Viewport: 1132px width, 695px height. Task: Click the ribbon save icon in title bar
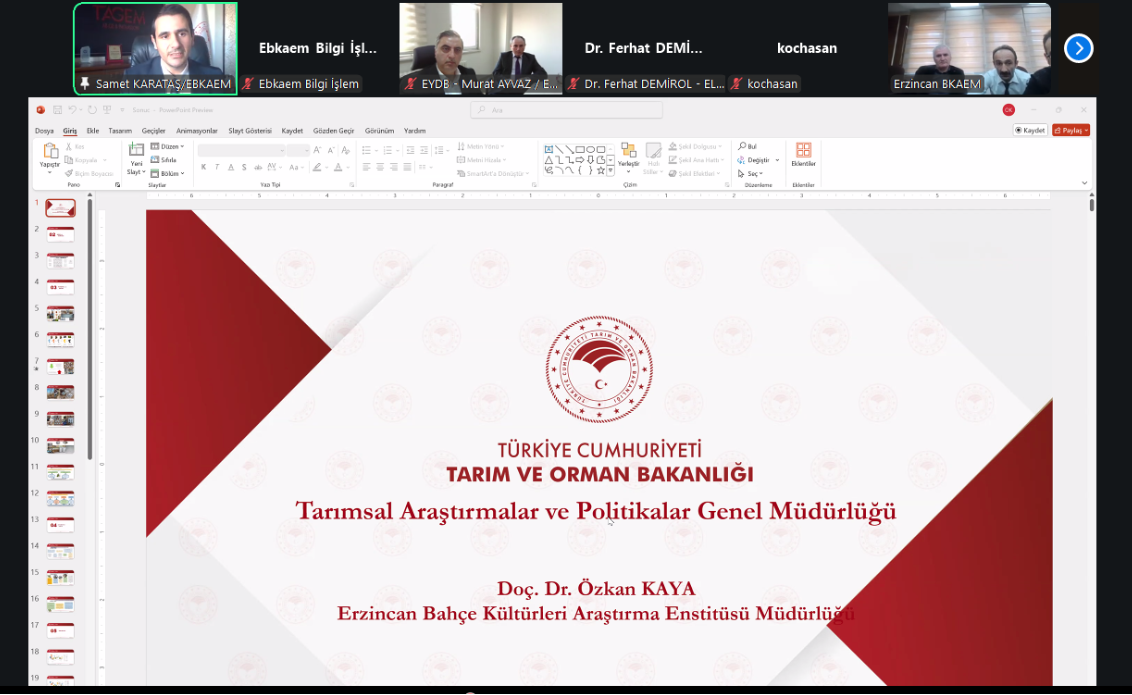57,110
